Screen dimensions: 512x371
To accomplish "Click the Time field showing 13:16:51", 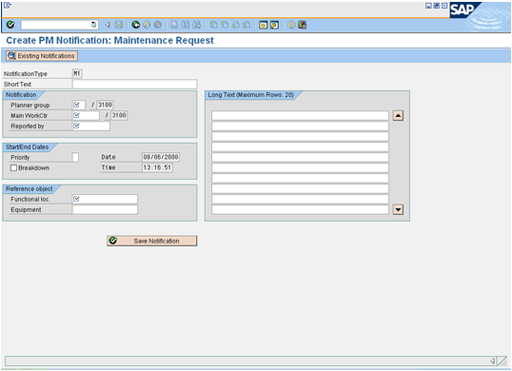I will pyautogui.click(x=157, y=167).
